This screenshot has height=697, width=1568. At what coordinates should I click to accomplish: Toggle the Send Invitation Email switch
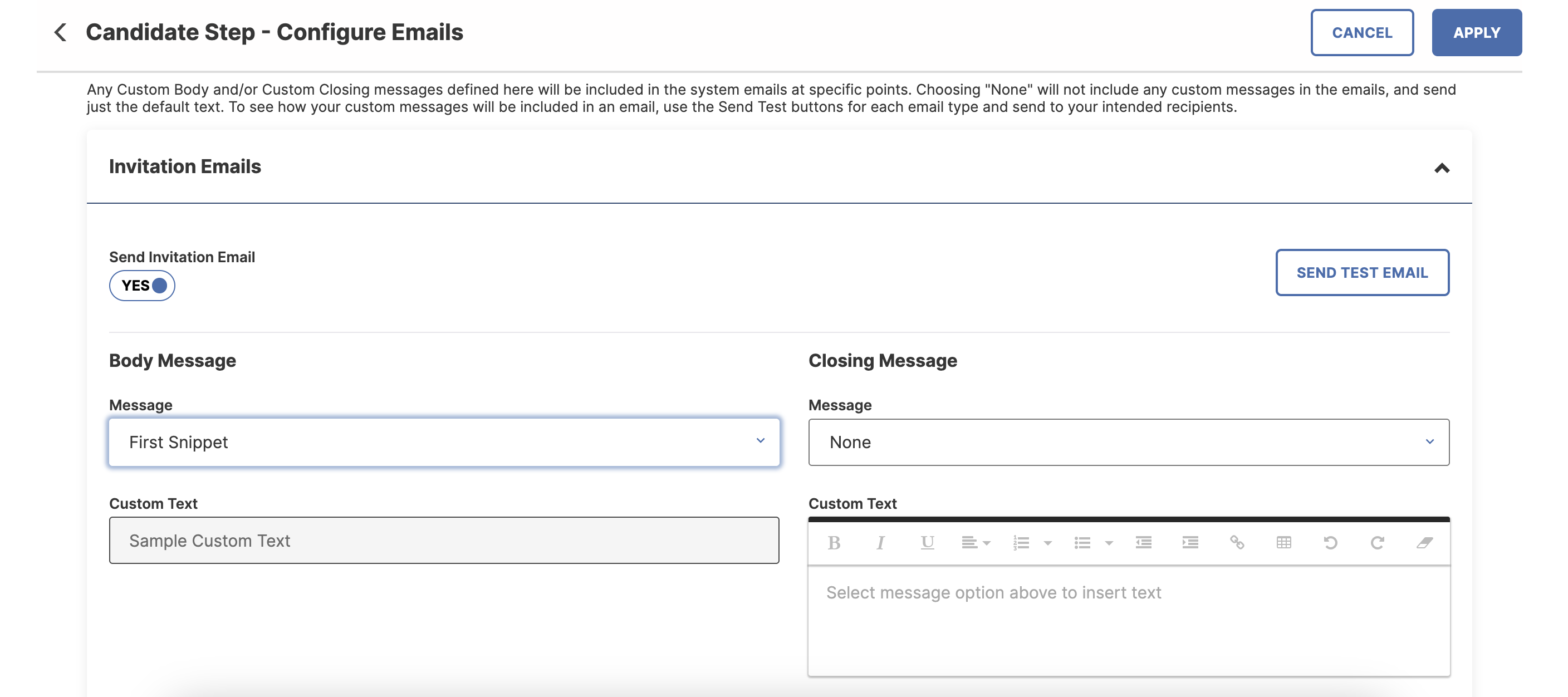click(142, 286)
